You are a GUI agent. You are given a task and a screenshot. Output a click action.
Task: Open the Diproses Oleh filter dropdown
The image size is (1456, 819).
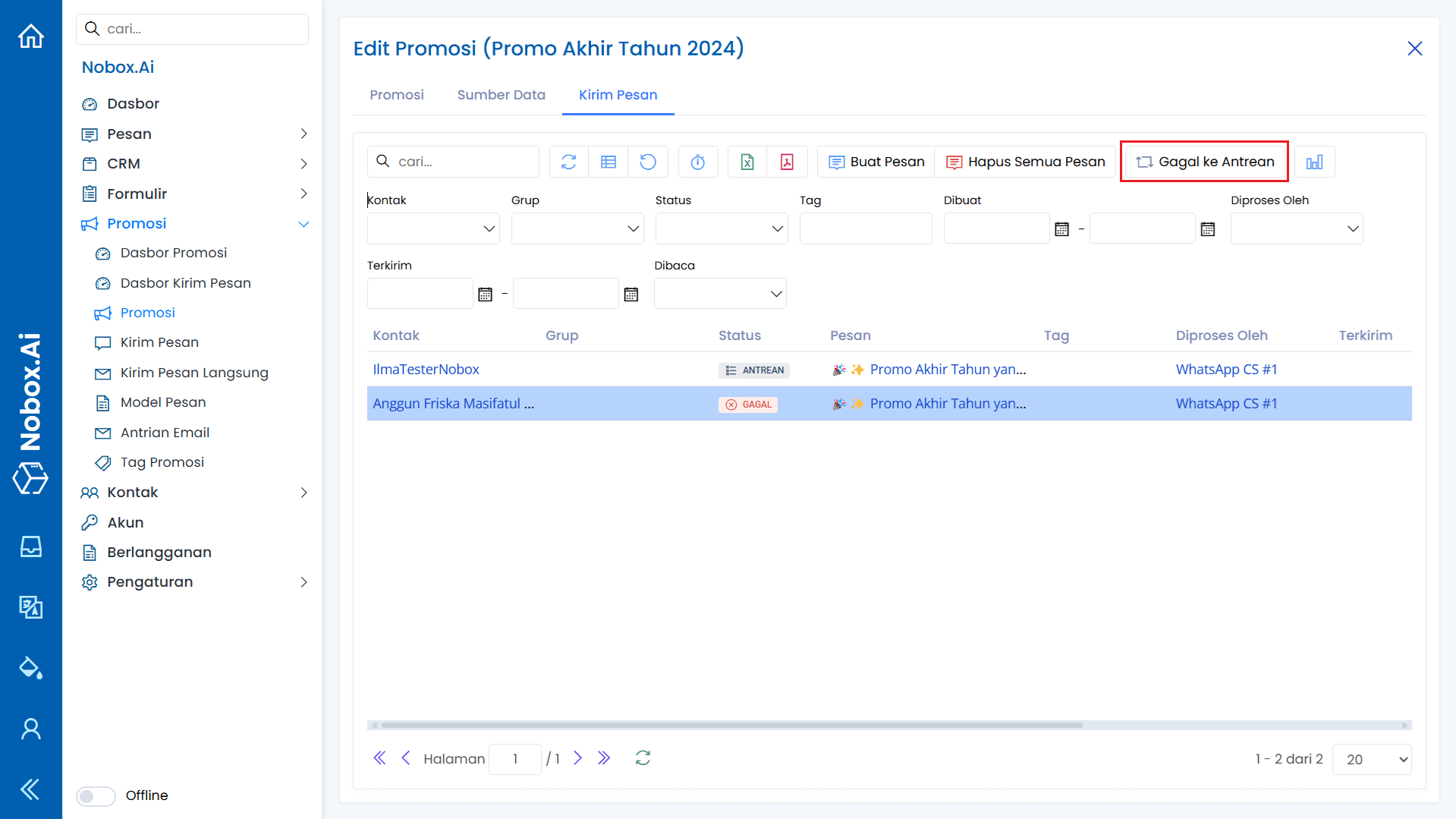(x=1296, y=228)
